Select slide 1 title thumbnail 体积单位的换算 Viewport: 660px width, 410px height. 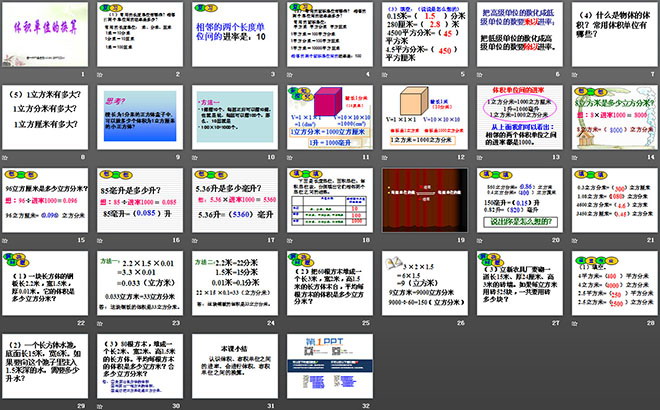45,35
